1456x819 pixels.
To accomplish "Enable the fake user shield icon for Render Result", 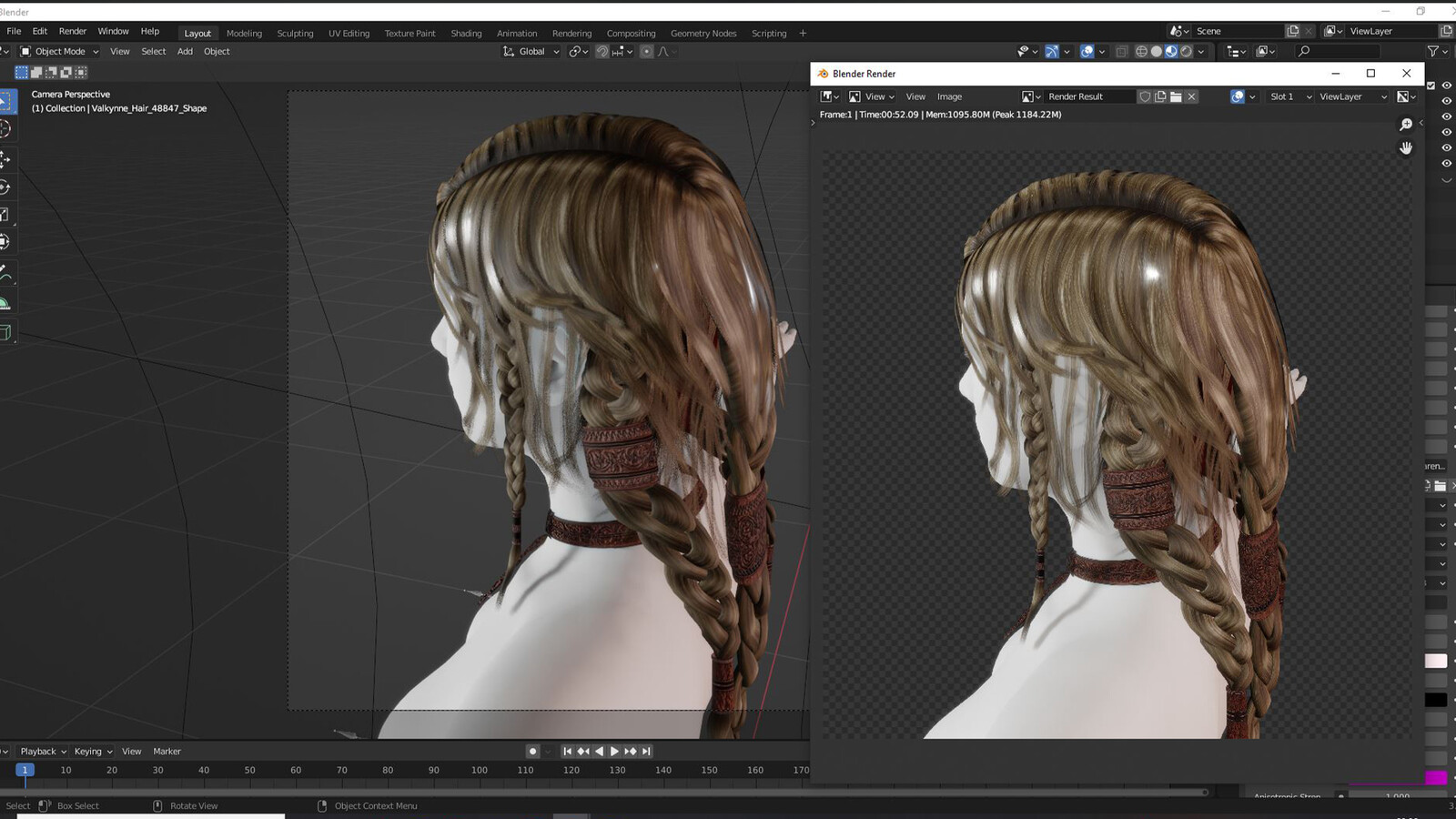I will pos(1145,96).
